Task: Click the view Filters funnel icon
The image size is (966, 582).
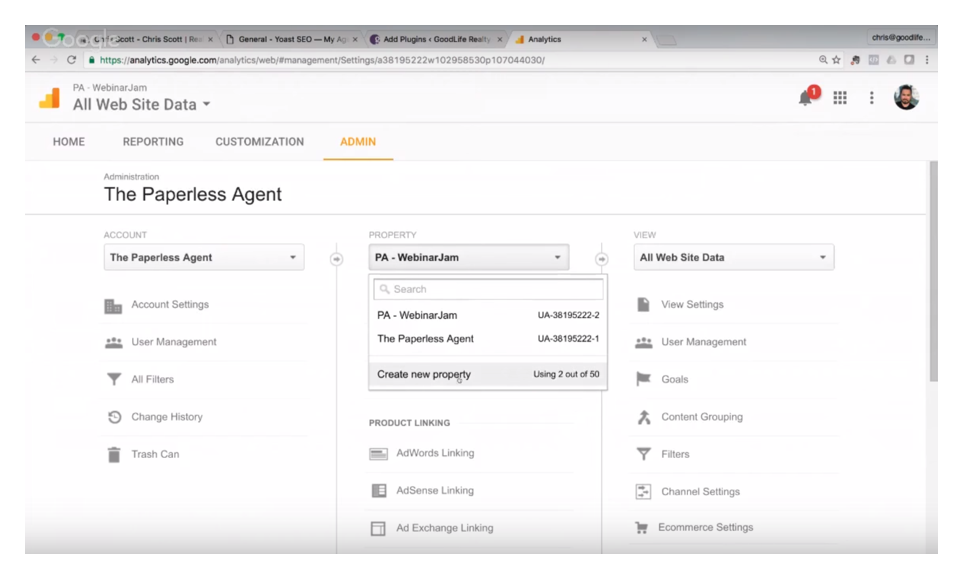Action: pos(644,455)
